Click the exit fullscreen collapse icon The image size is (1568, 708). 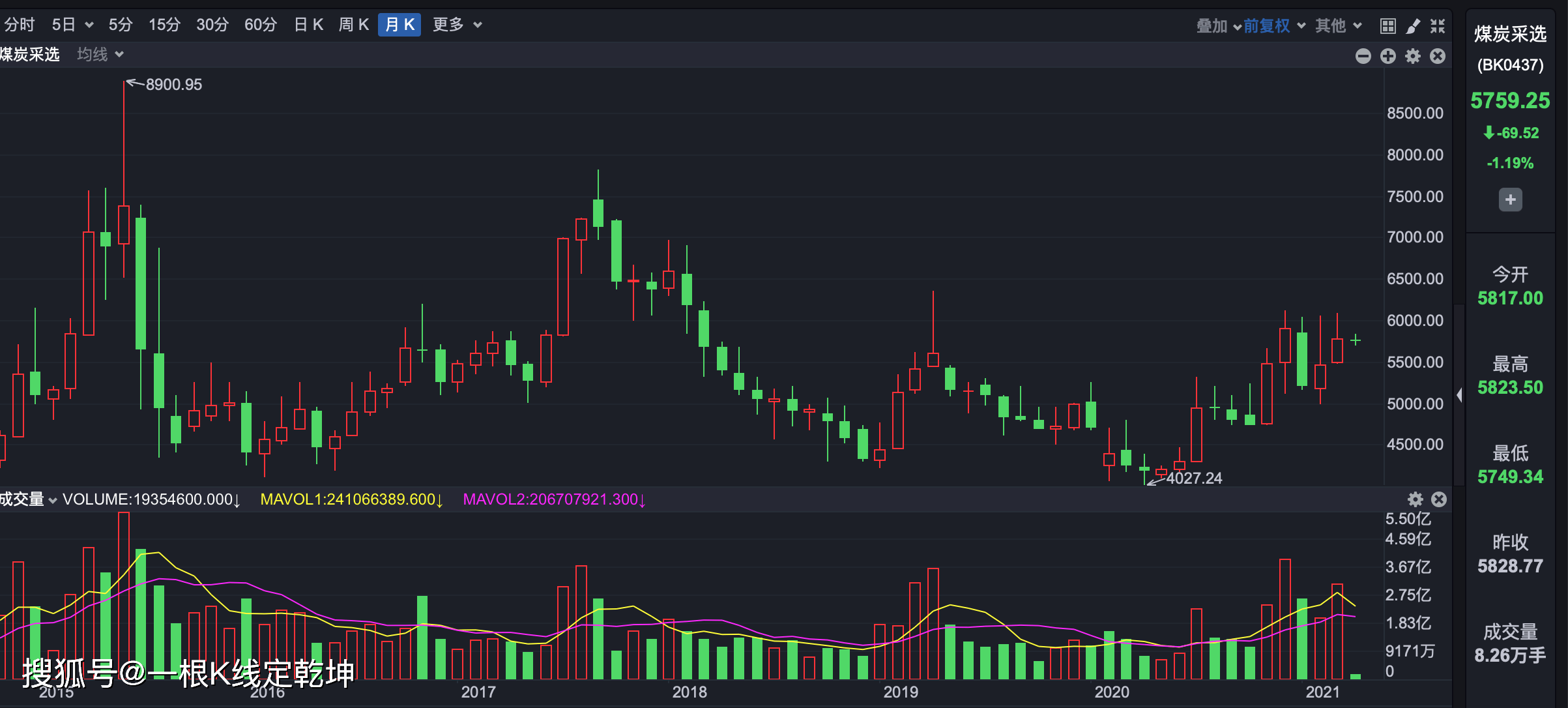coord(1438,26)
